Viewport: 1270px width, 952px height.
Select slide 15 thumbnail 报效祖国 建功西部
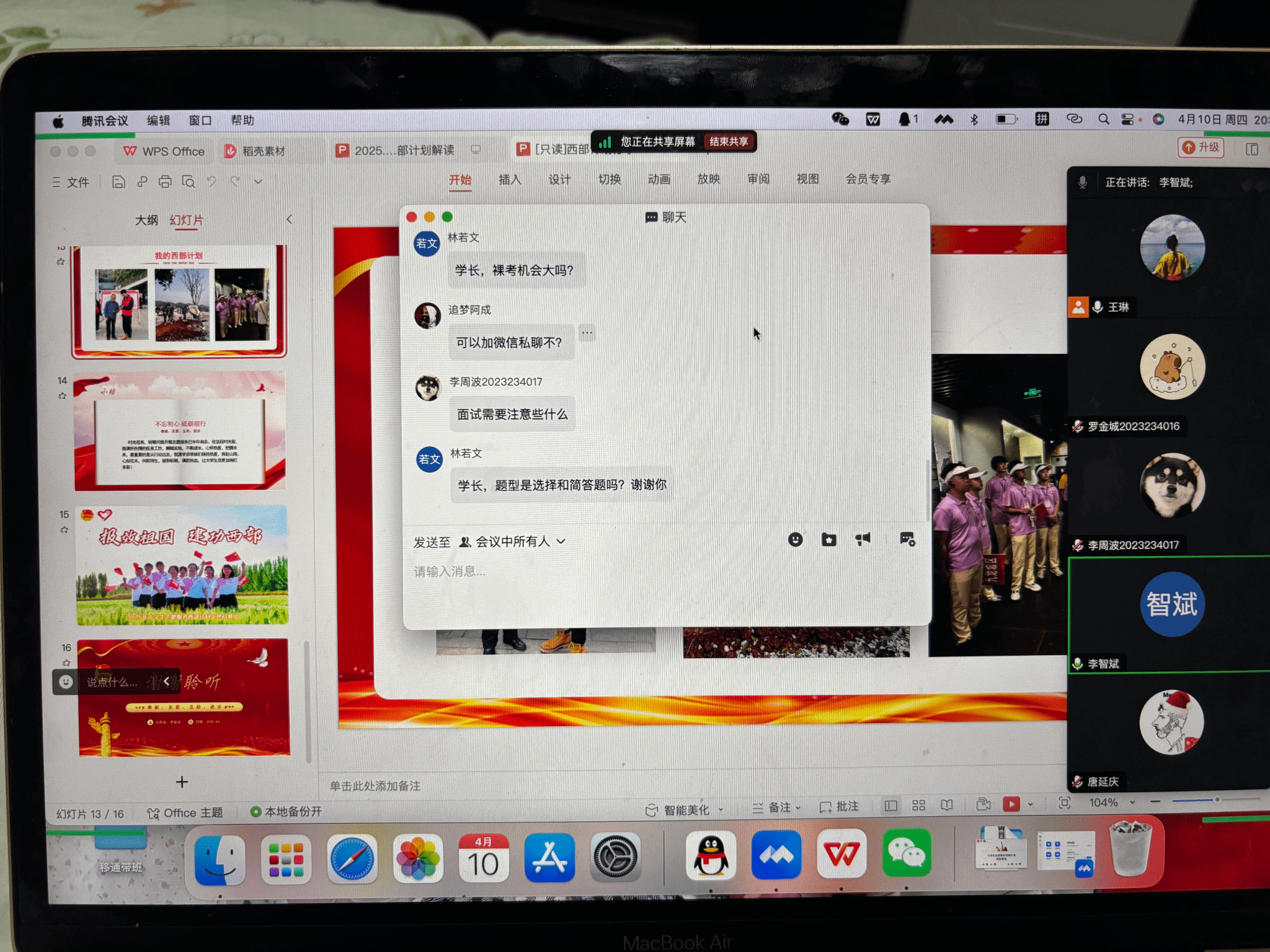pyautogui.click(x=182, y=565)
